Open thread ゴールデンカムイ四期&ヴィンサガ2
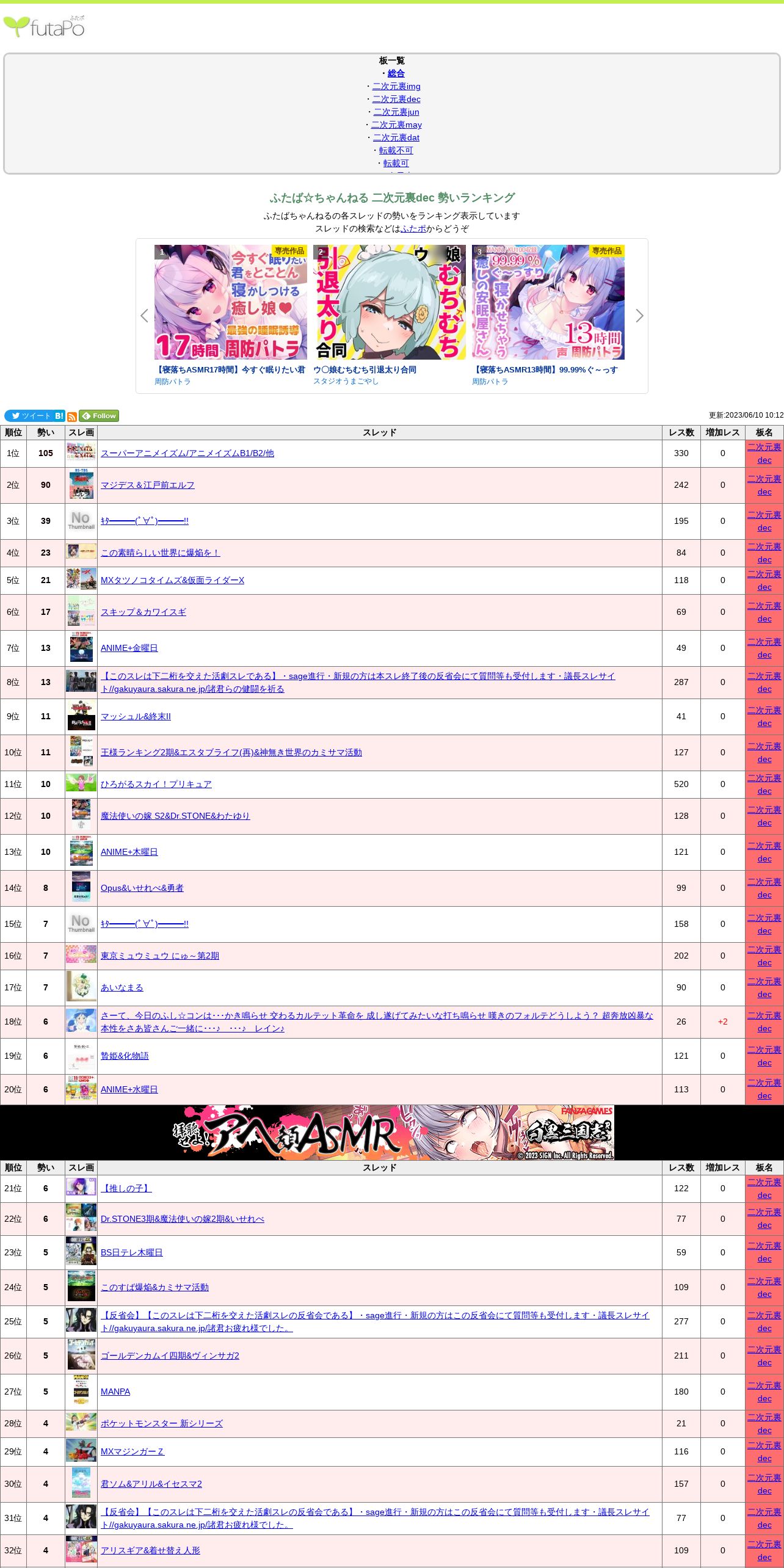784x1568 pixels. click(x=170, y=1356)
